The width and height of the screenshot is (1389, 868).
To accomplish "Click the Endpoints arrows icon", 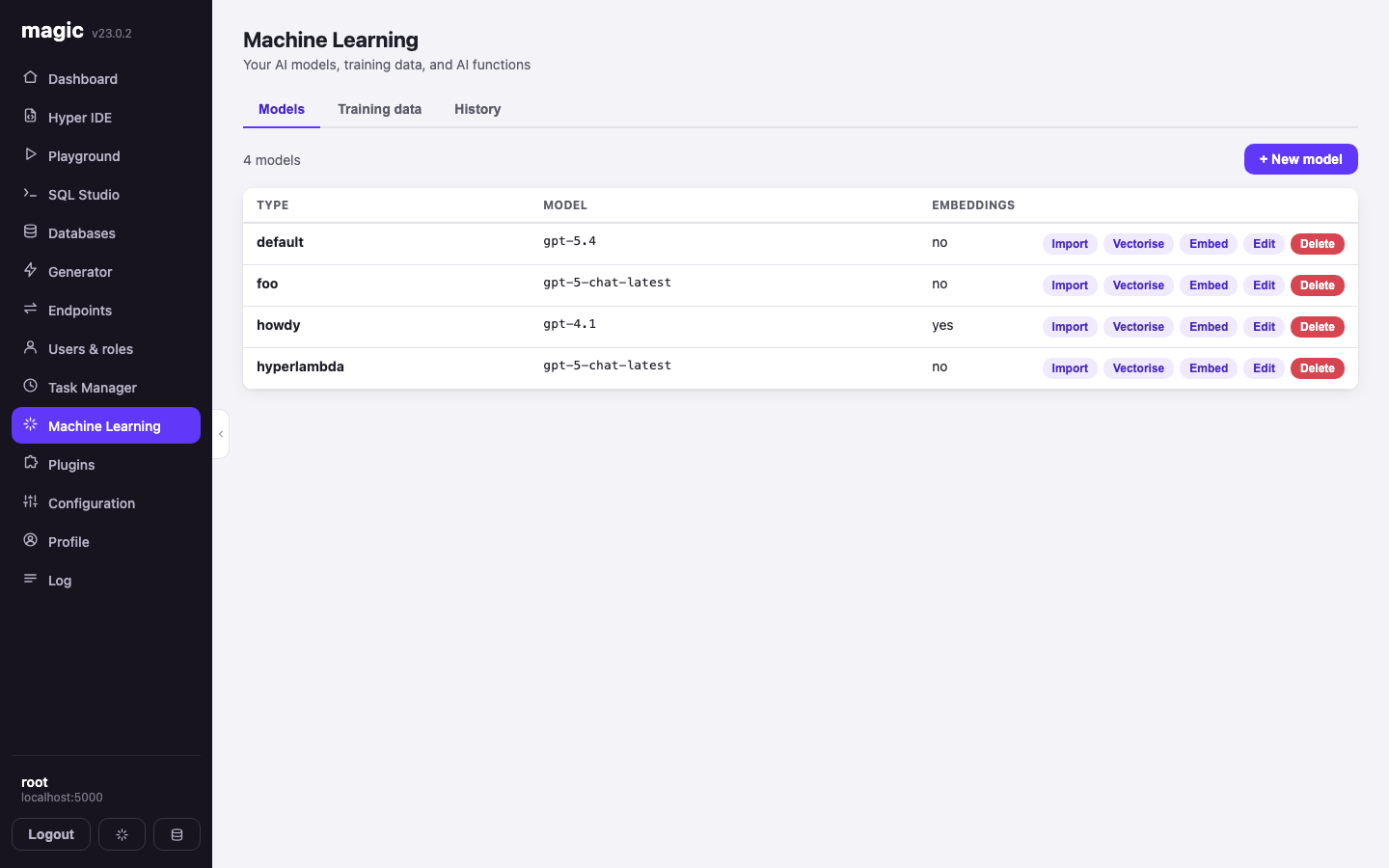I will (30, 309).
